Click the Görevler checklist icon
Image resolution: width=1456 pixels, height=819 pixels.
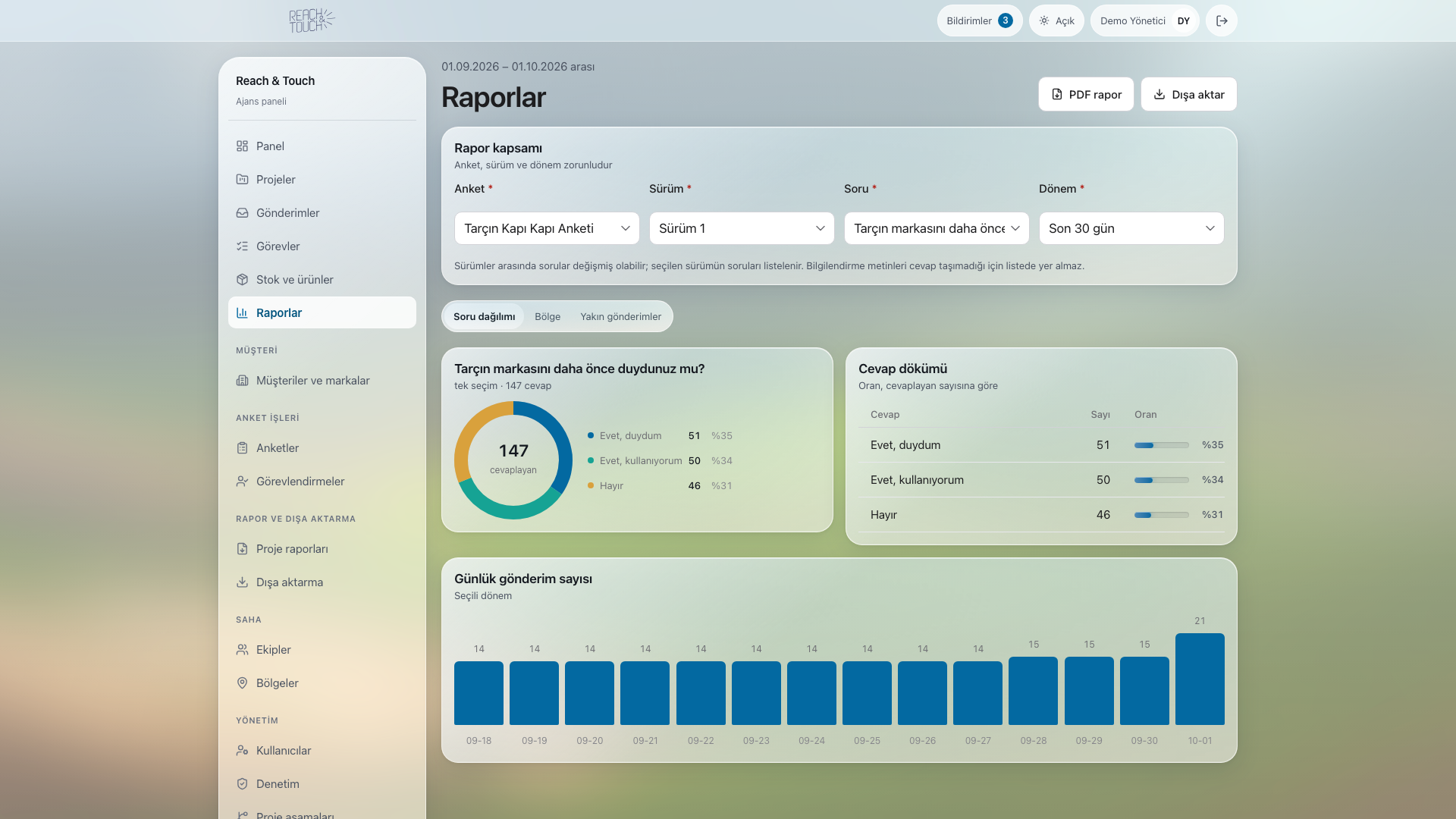[242, 246]
